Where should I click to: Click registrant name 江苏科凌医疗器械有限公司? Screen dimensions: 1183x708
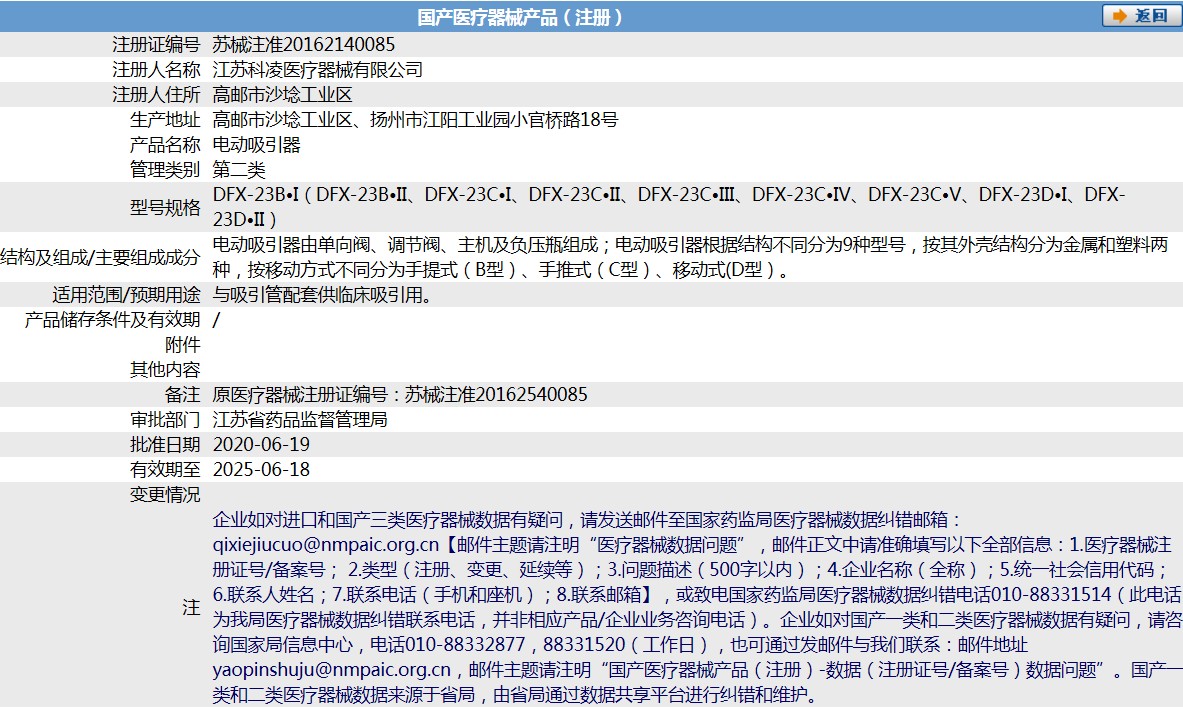tap(318, 69)
